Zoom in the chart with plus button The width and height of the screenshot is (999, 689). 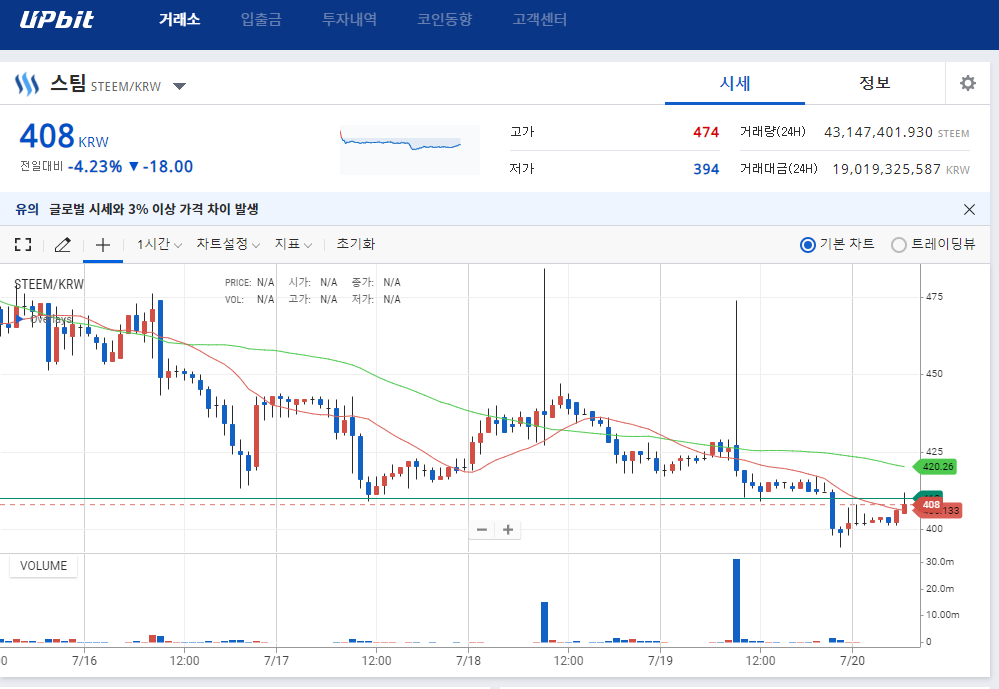point(508,529)
